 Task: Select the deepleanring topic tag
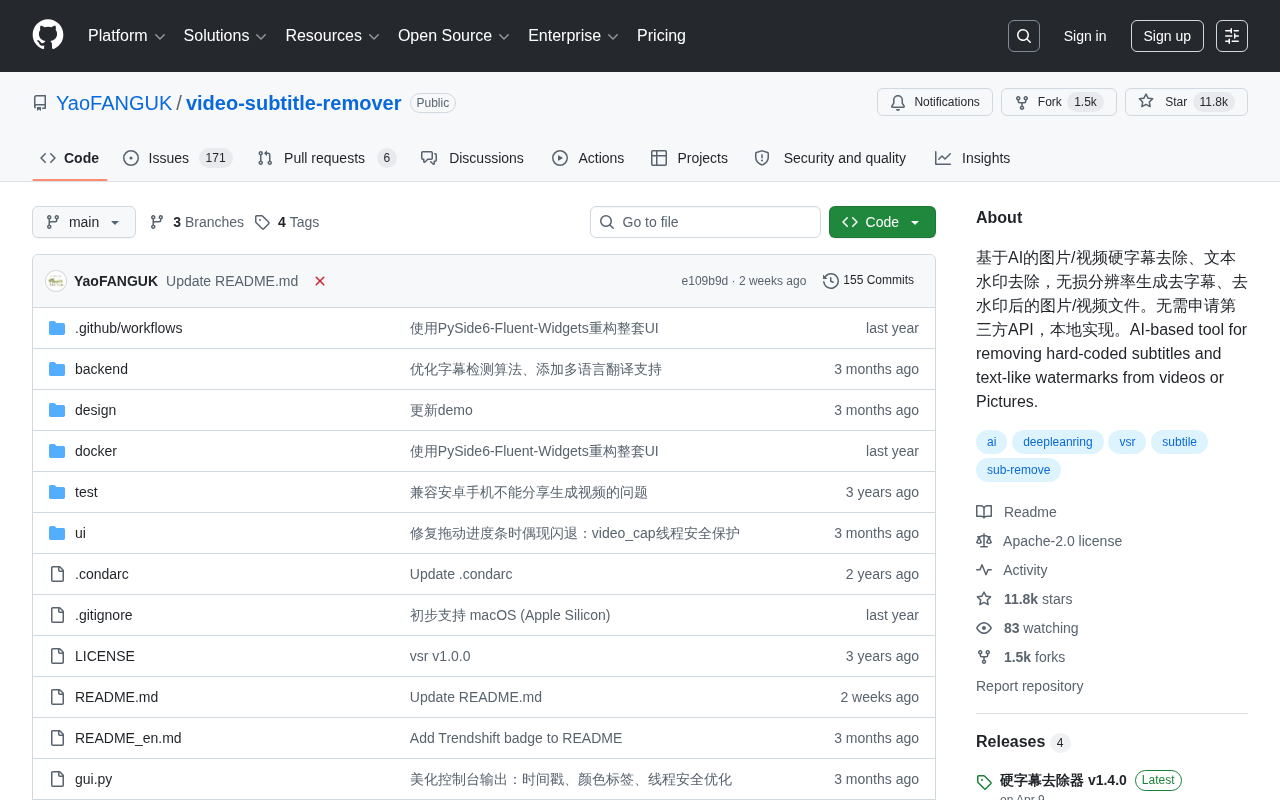(1058, 442)
